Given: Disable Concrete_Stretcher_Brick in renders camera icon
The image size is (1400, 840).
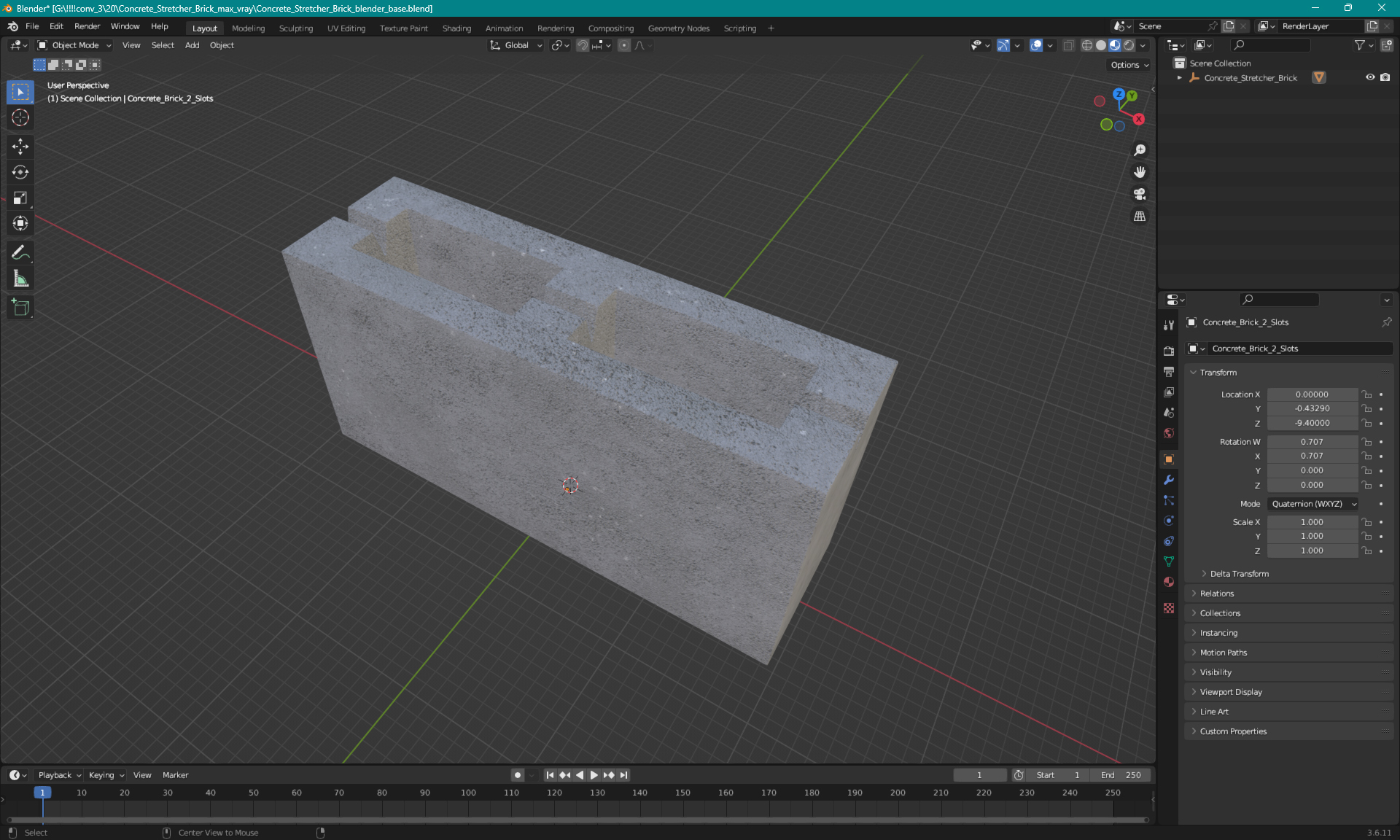Looking at the screenshot, I should point(1385,77).
